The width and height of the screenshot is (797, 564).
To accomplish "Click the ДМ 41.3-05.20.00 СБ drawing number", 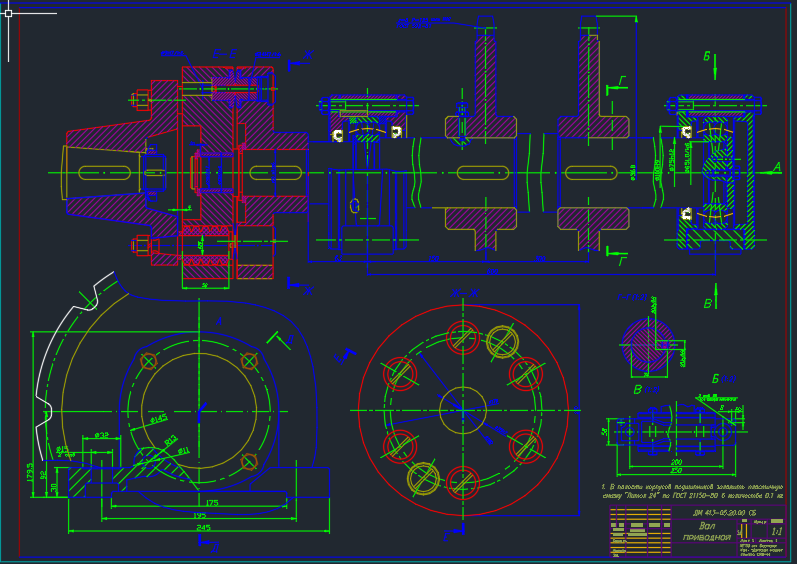I will (x=724, y=513).
